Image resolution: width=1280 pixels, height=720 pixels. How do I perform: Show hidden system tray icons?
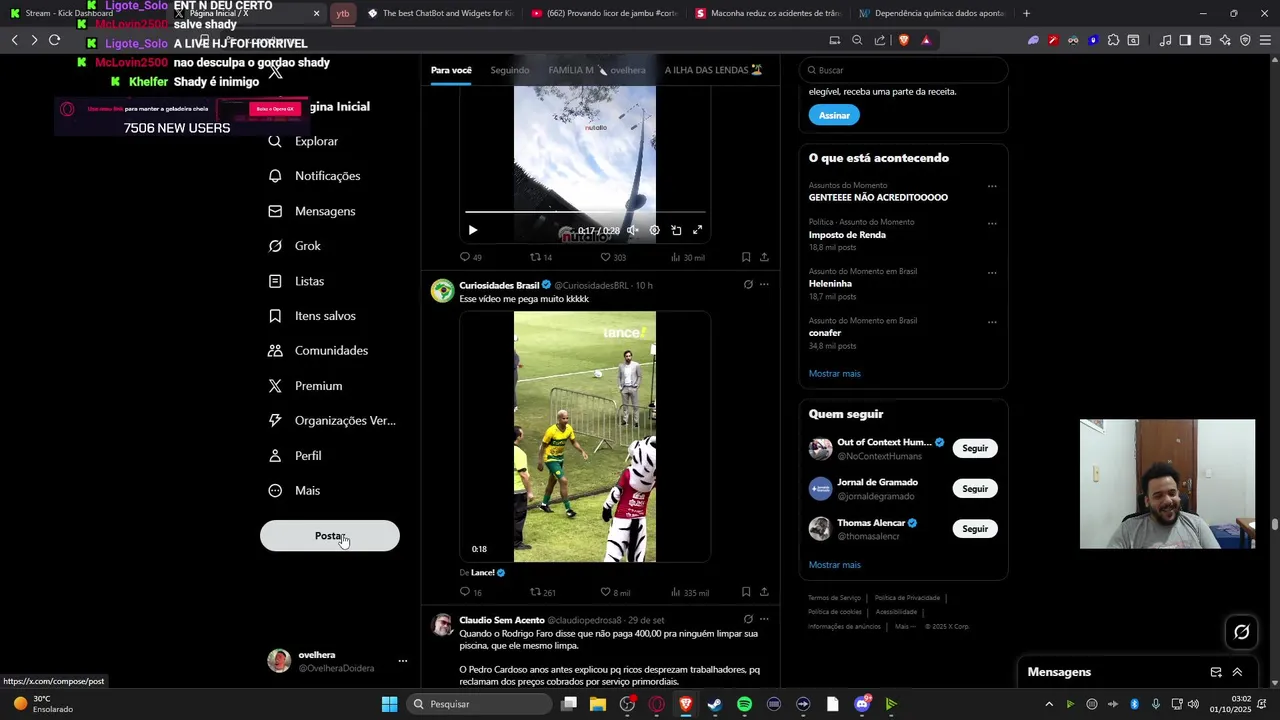tap(1048, 704)
